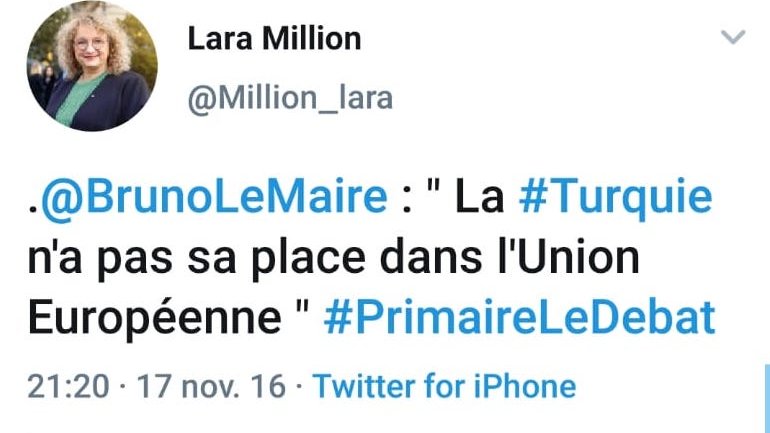Click the Lara Million display name

pos(274,39)
